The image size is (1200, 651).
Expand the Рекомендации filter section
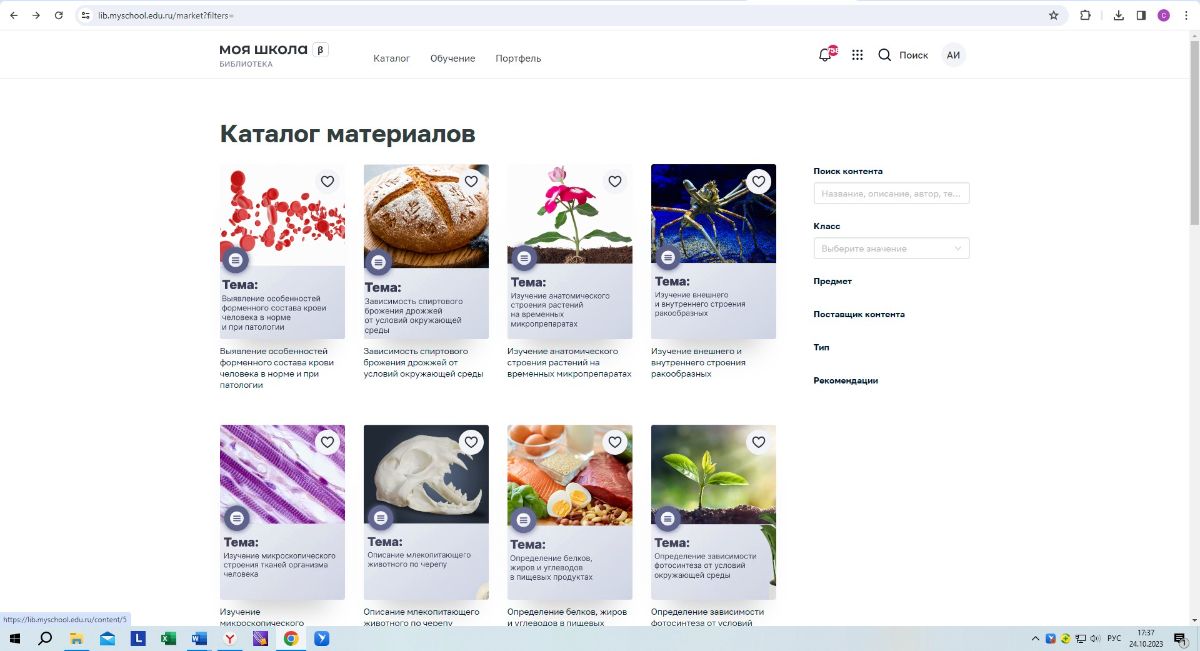846,380
